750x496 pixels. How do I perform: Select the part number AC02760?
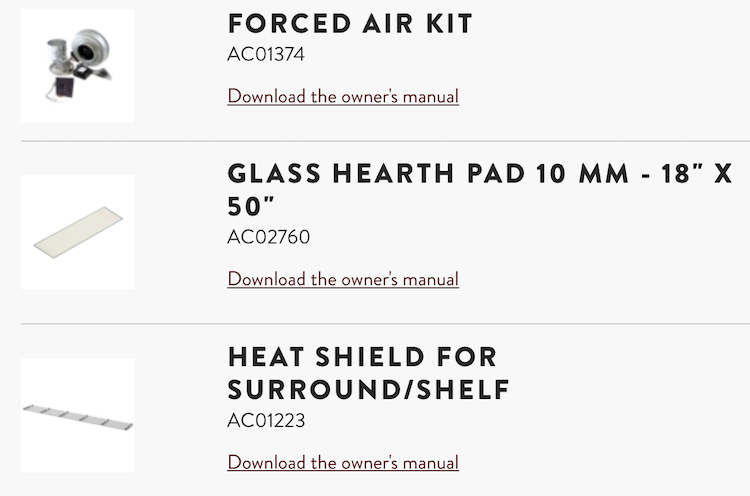[x=269, y=237]
